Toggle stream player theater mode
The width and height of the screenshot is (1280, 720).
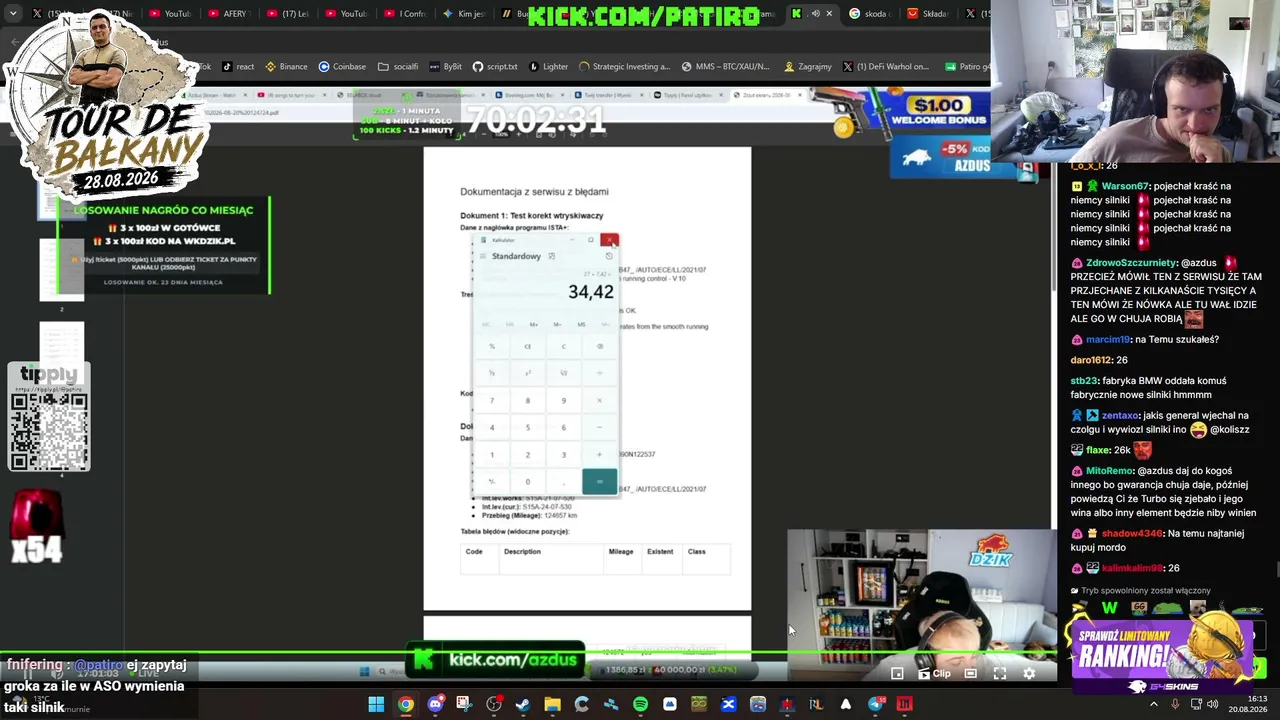click(x=970, y=673)
